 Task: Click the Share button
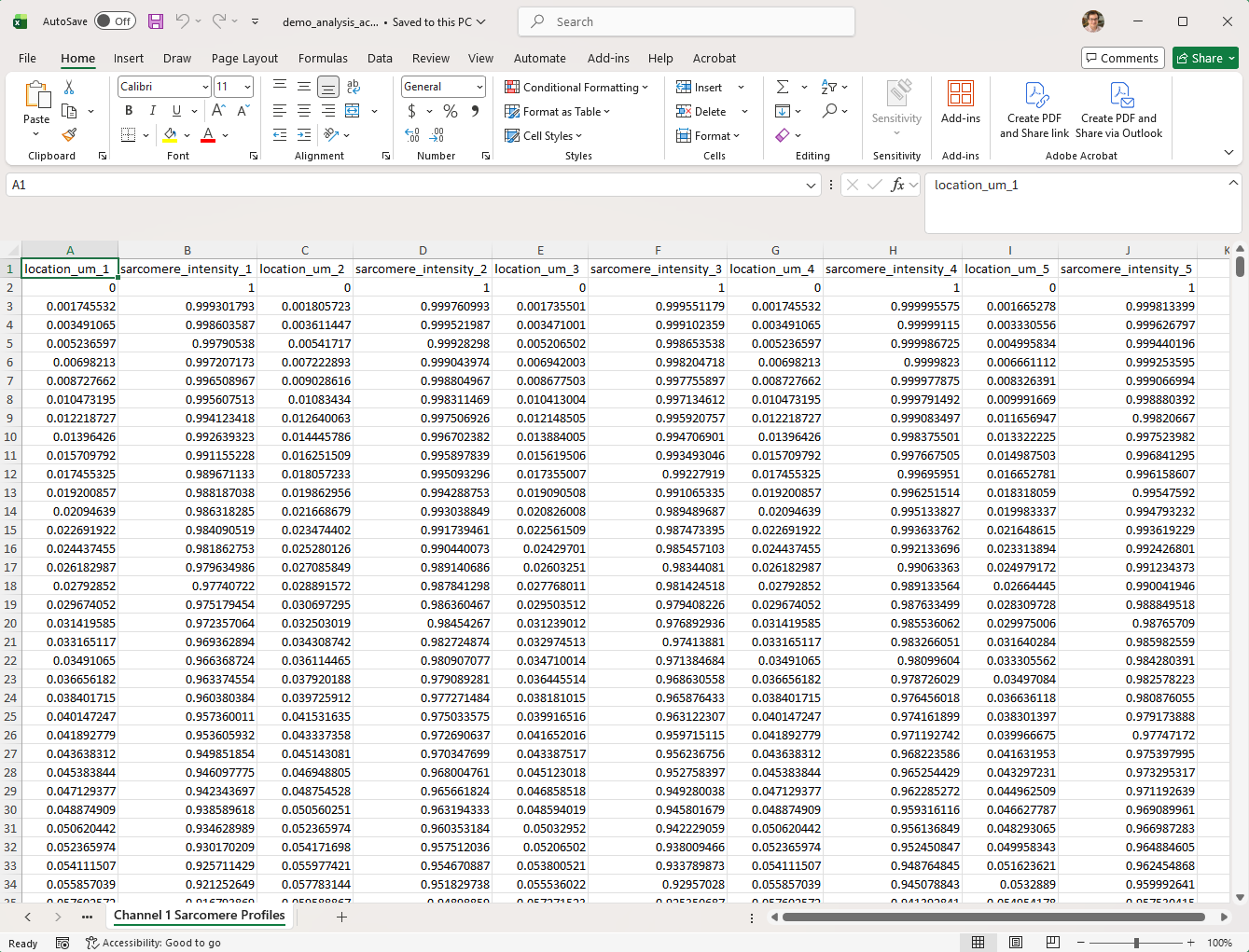click(x=1205, y=58)
